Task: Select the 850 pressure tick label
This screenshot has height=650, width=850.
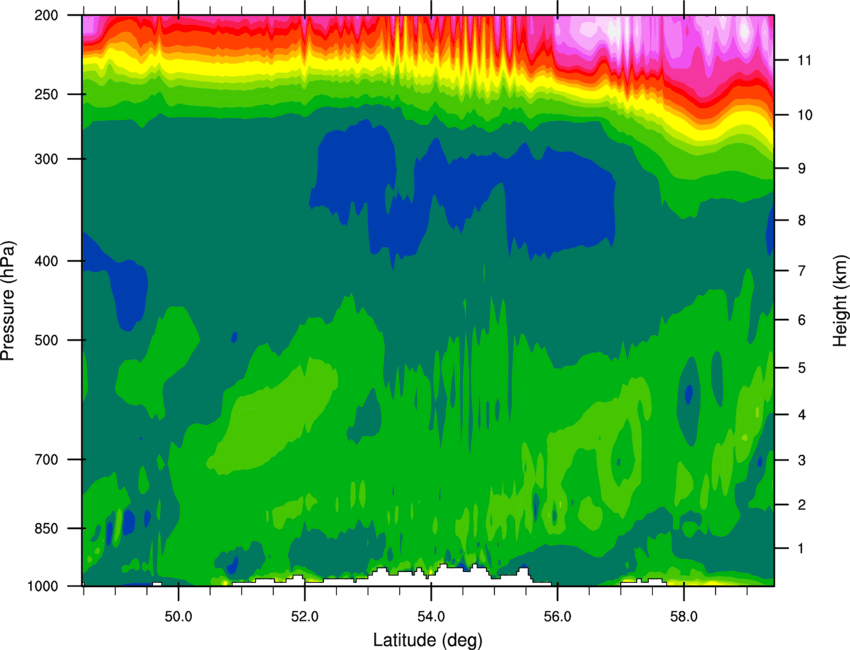Action: click(x=46, y=528)
